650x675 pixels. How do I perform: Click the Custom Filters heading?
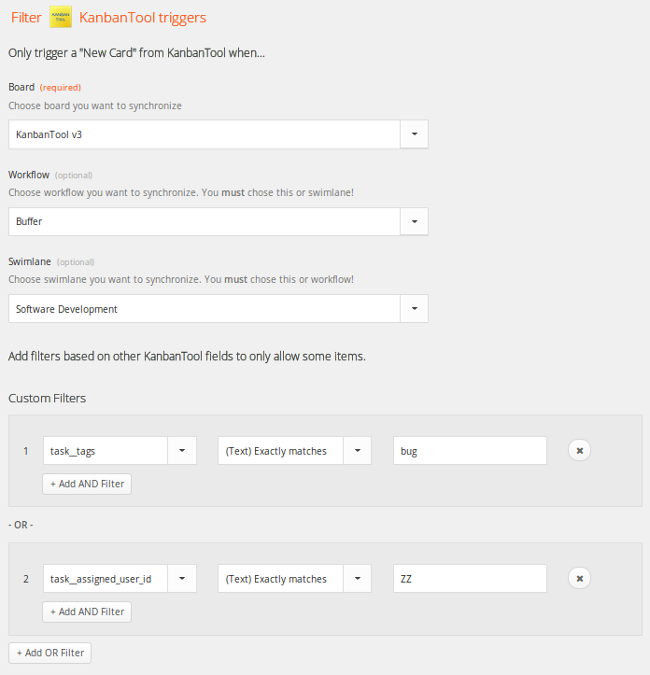click(47, 398)
